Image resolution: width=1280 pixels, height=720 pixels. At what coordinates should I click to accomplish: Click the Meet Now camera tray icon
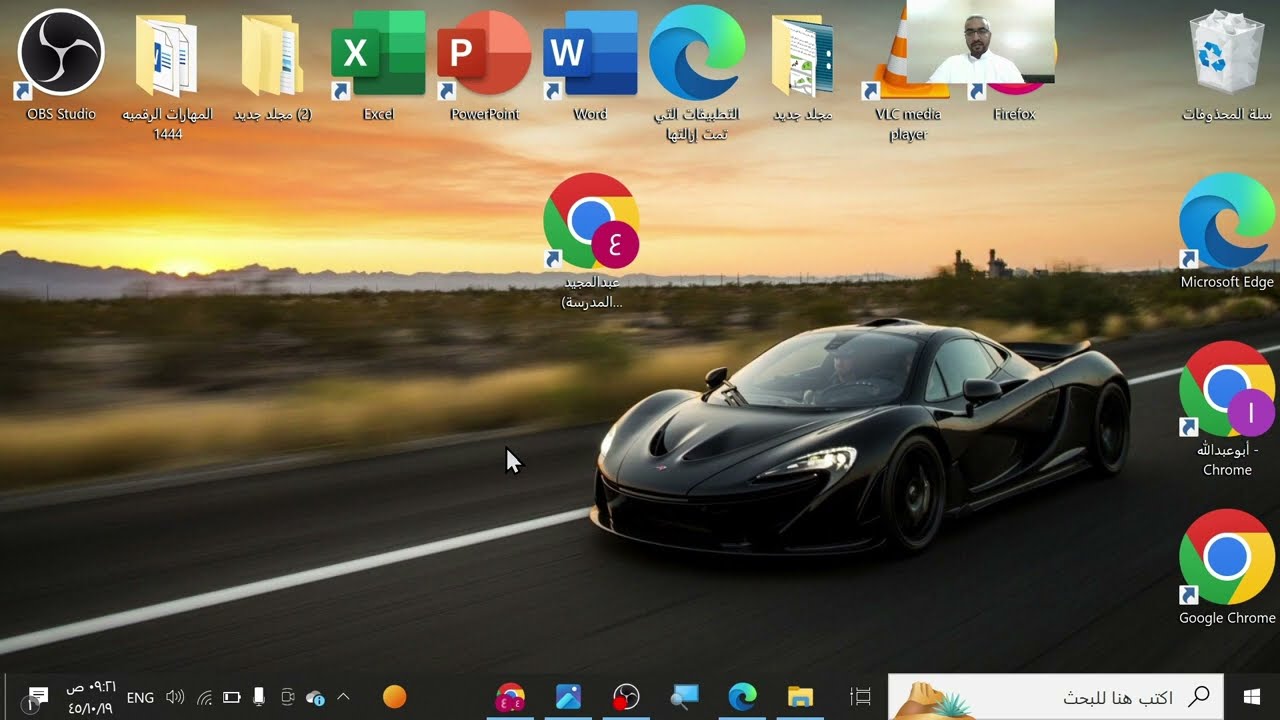click(x=288, y=697)
